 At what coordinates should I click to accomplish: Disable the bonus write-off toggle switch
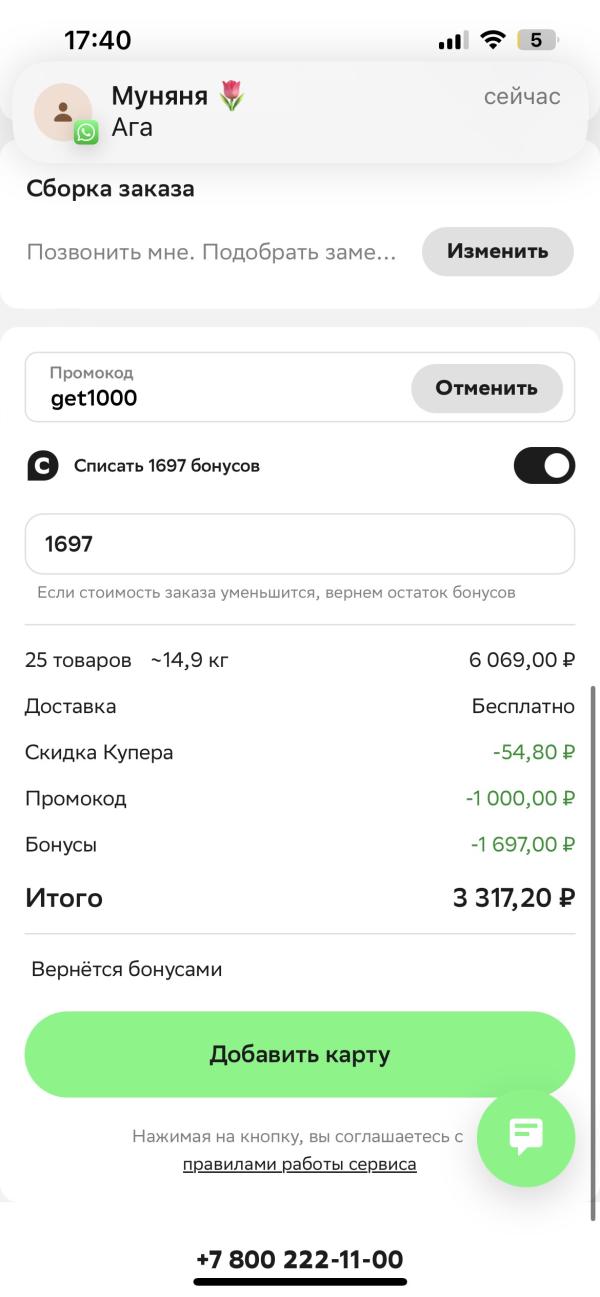tap(544, 465)
